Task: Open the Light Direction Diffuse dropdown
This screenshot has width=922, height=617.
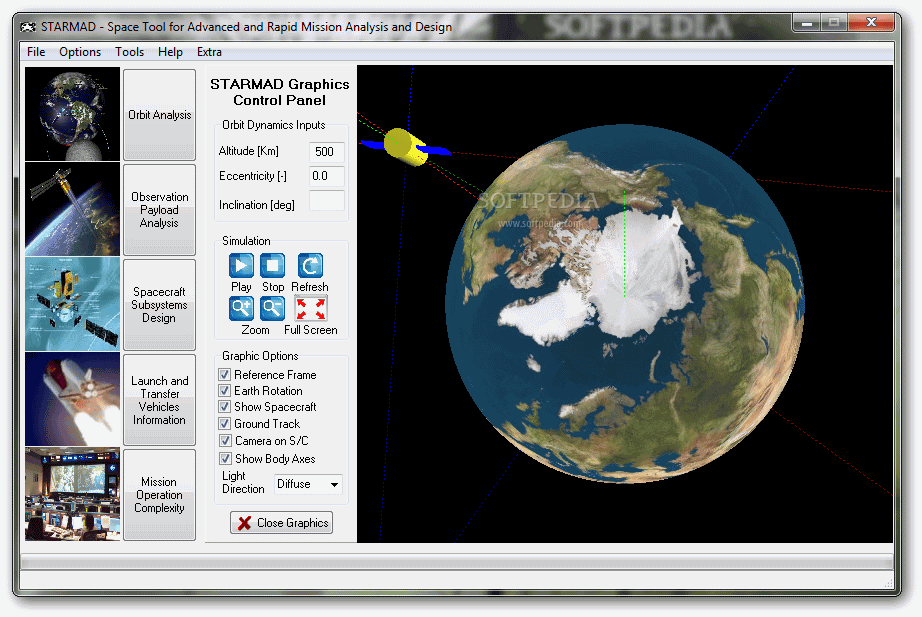Action: click(x=308, y=484)
